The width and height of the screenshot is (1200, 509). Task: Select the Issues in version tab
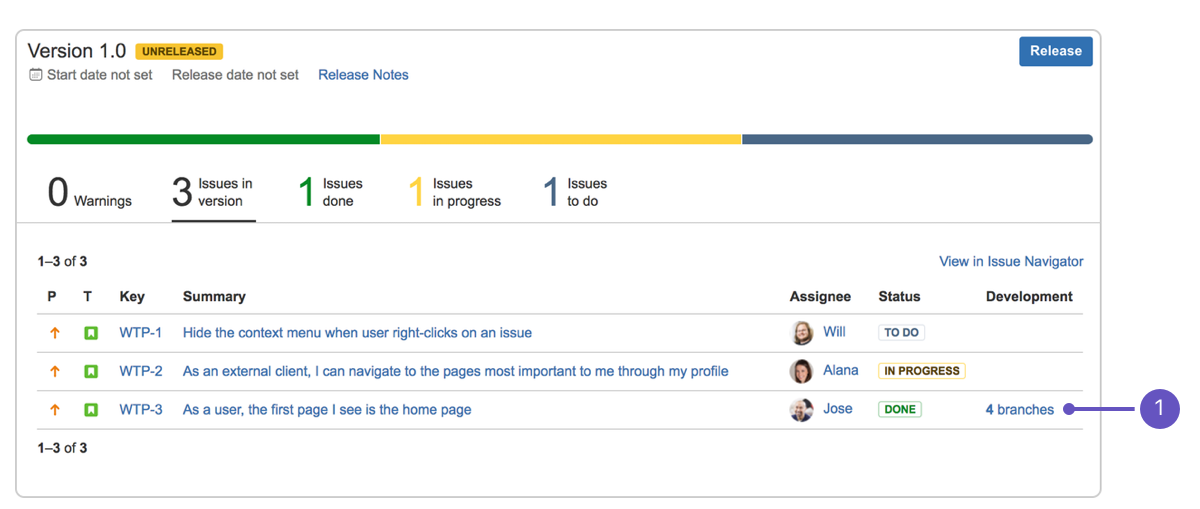(213, 192)
